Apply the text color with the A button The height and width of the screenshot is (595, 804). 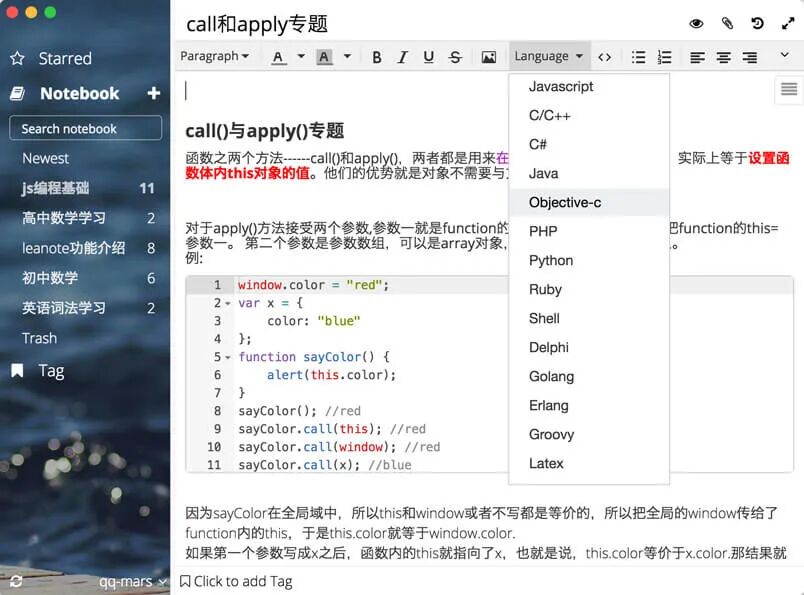tap(277, 57)
